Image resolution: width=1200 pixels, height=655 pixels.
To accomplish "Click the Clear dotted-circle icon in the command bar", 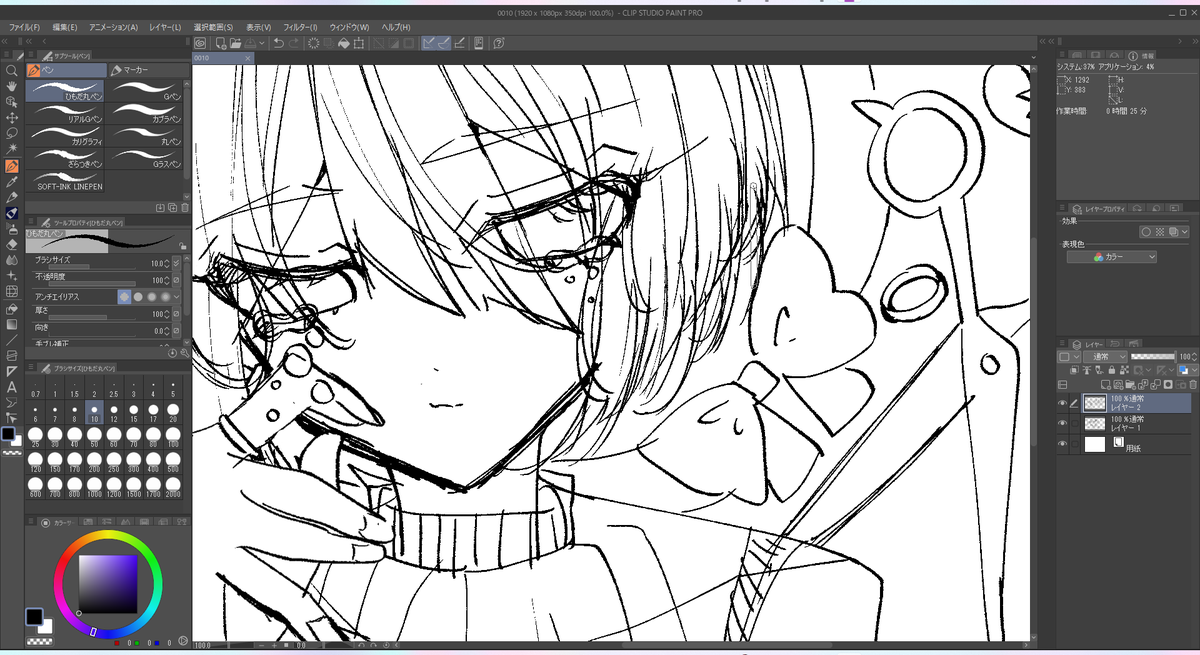I will tap(313, 43).
